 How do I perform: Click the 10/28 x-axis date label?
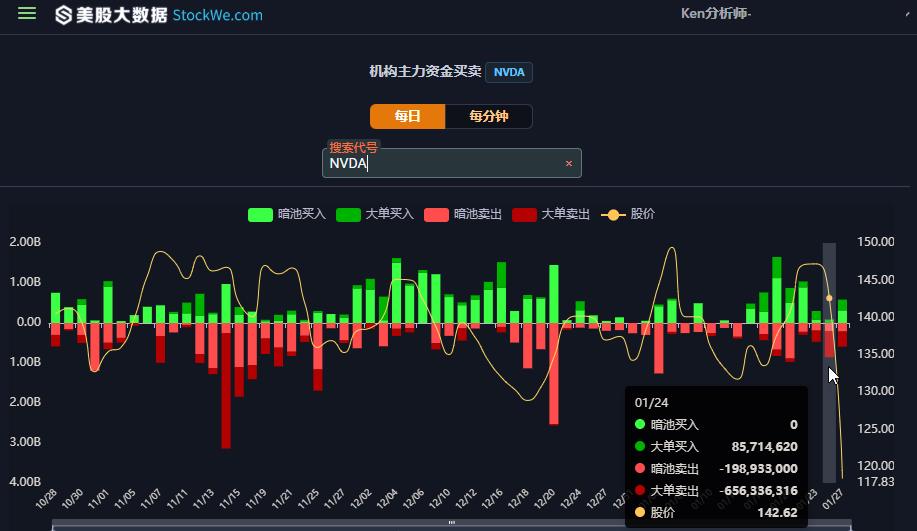[x=46, y=499]
